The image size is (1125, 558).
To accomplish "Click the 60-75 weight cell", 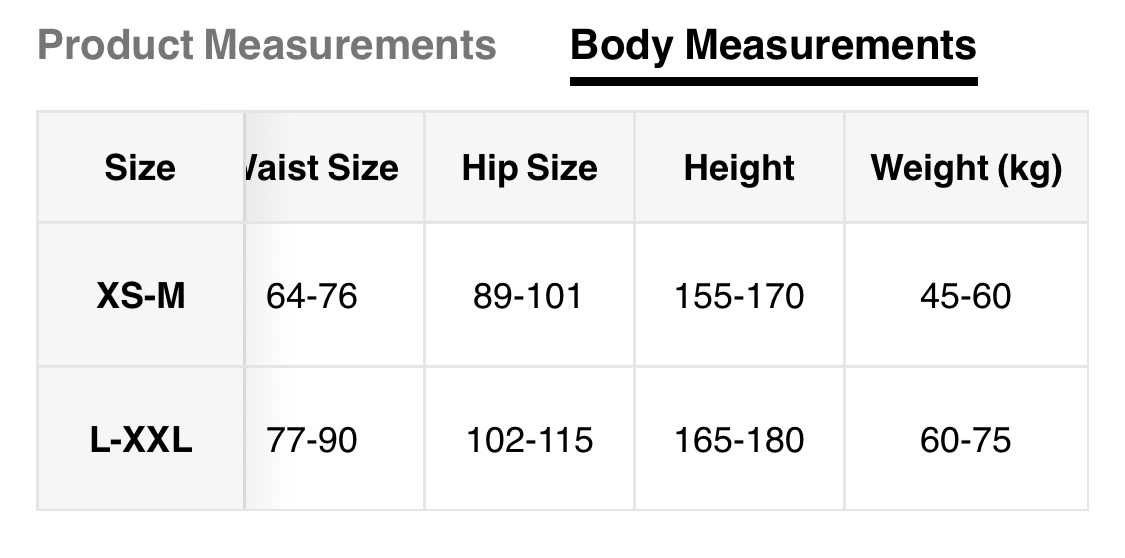I will click(x=966, y=440).
